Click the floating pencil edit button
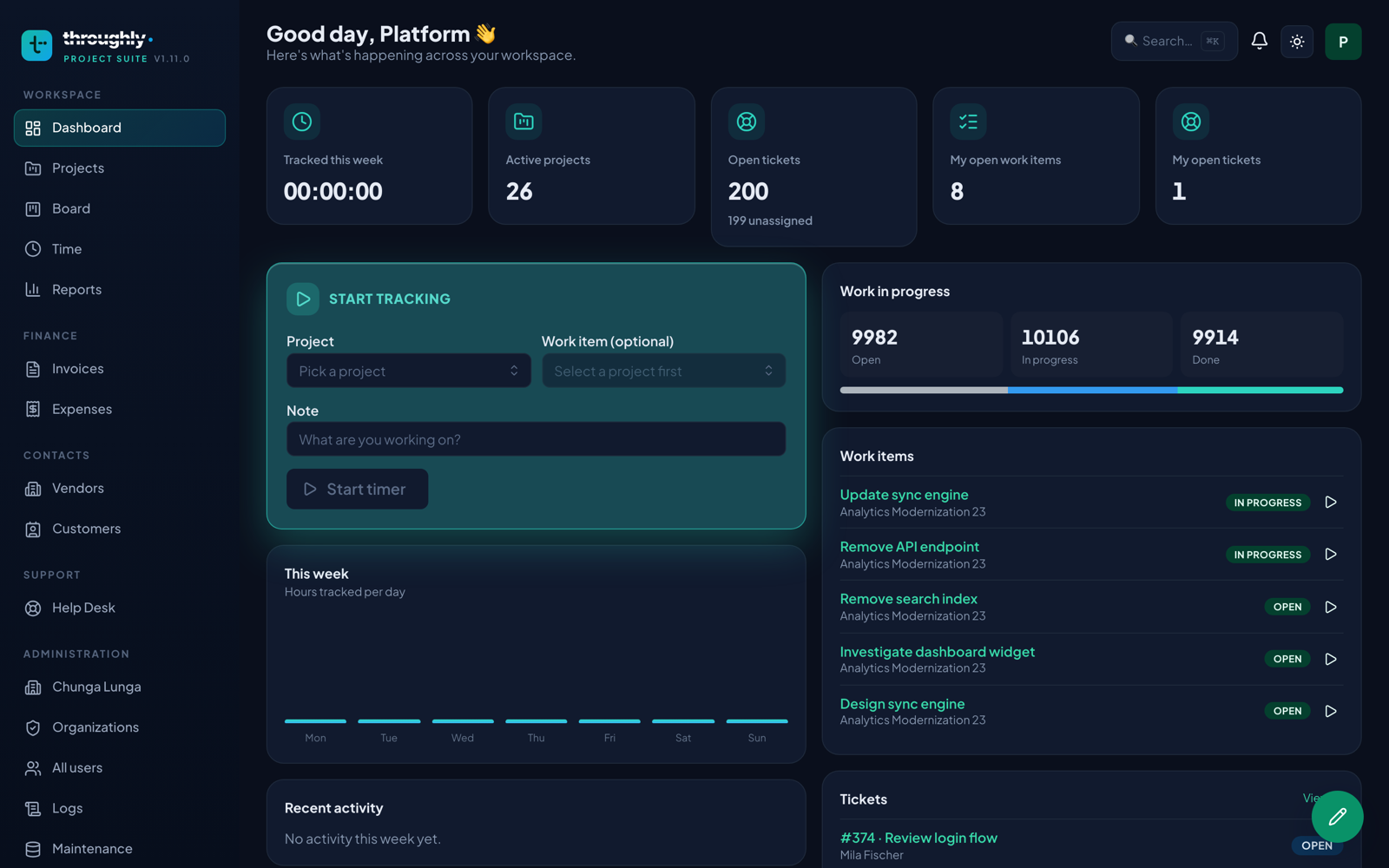The height and width of the screenshot is (868, 1389). click(1337, 817)
